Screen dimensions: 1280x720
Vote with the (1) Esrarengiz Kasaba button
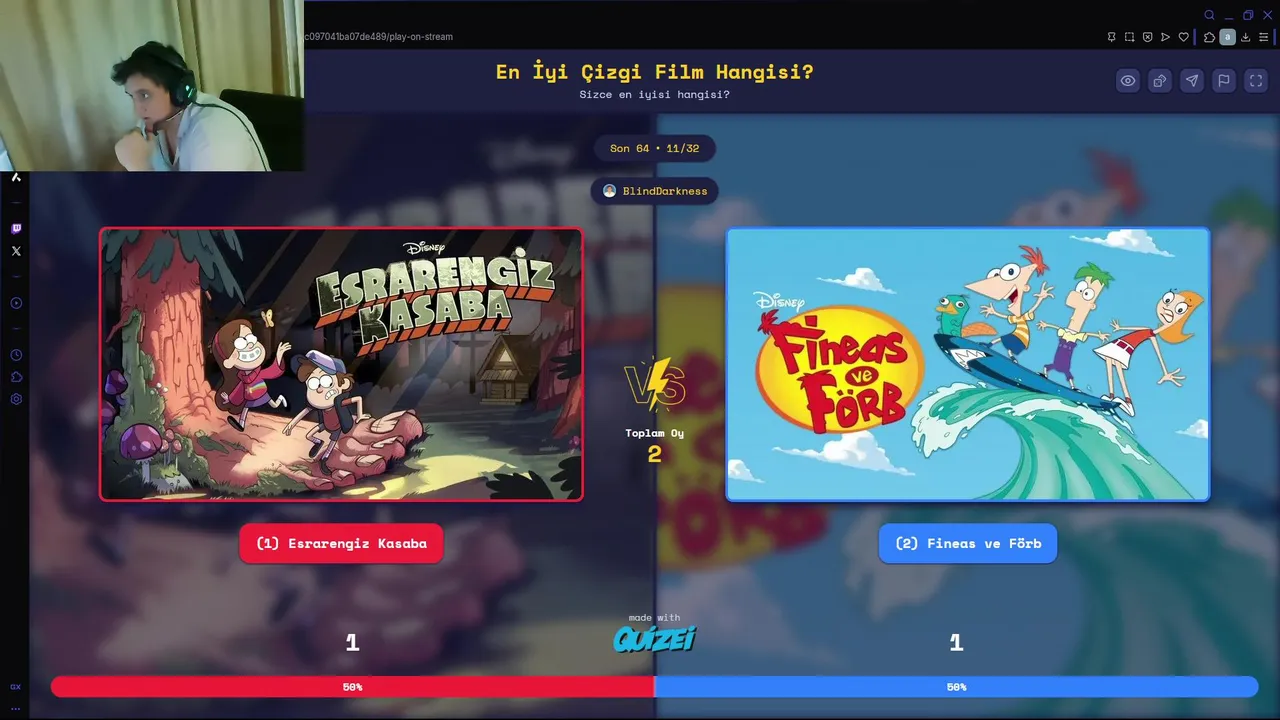point(341,543)
